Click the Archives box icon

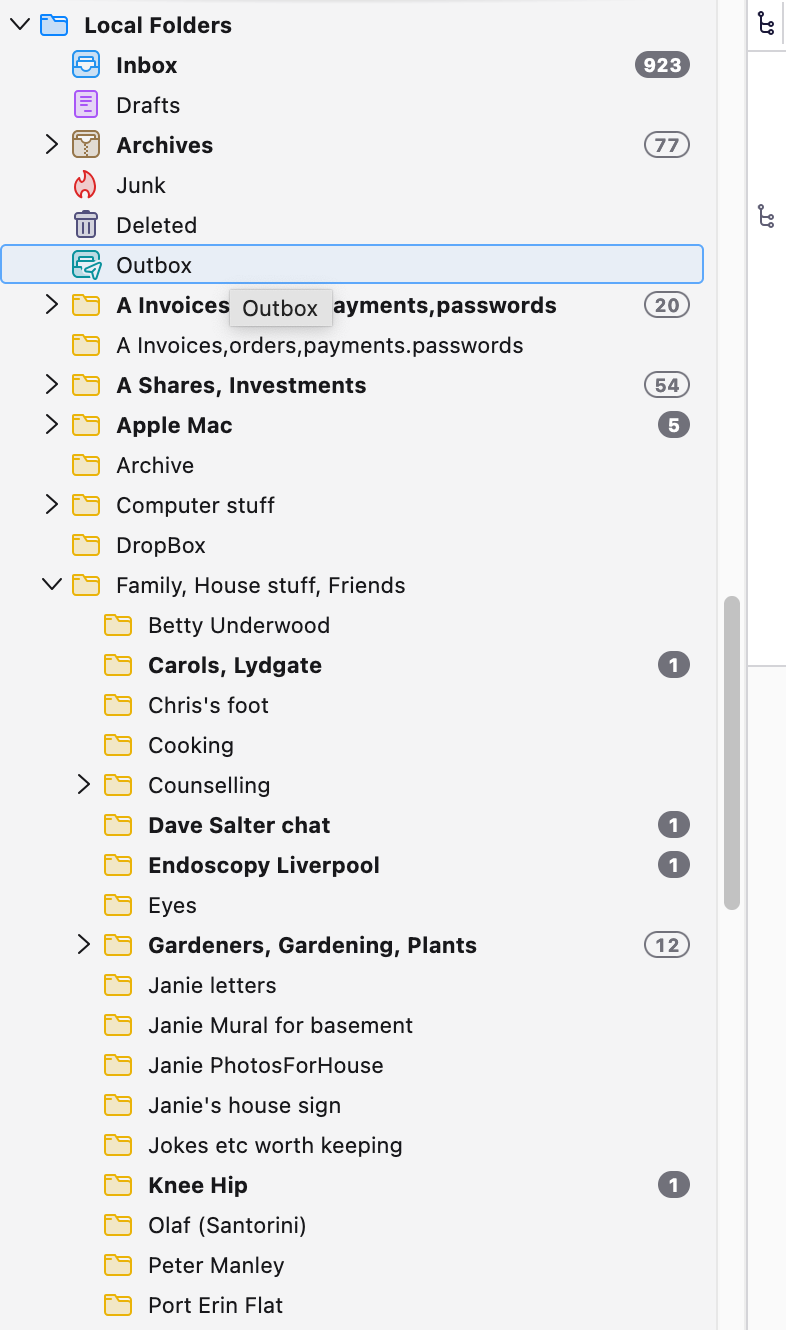click(x=87, y=145)
